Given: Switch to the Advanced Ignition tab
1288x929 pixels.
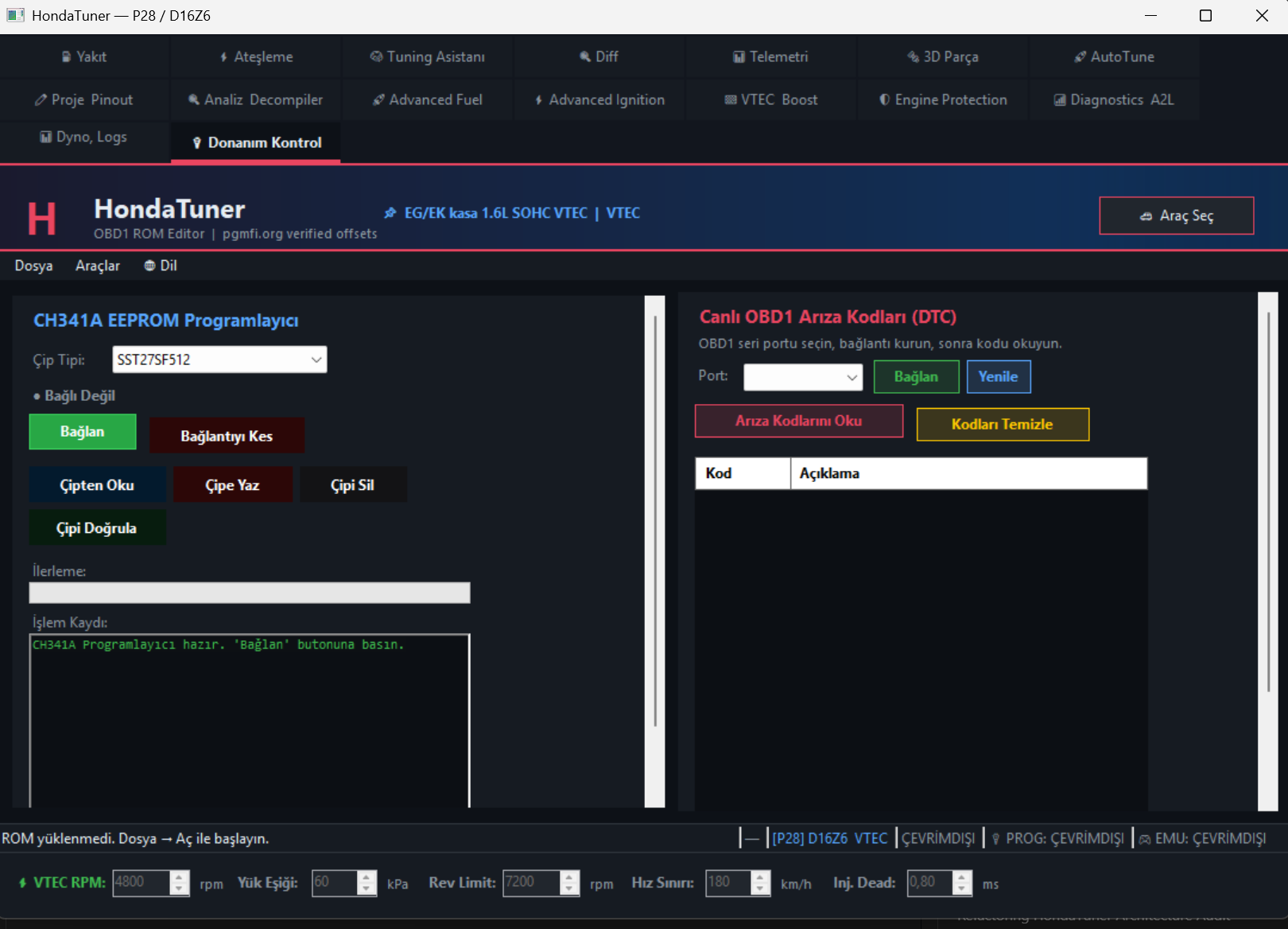Looking at the screenshot, I should click(599, 99).
